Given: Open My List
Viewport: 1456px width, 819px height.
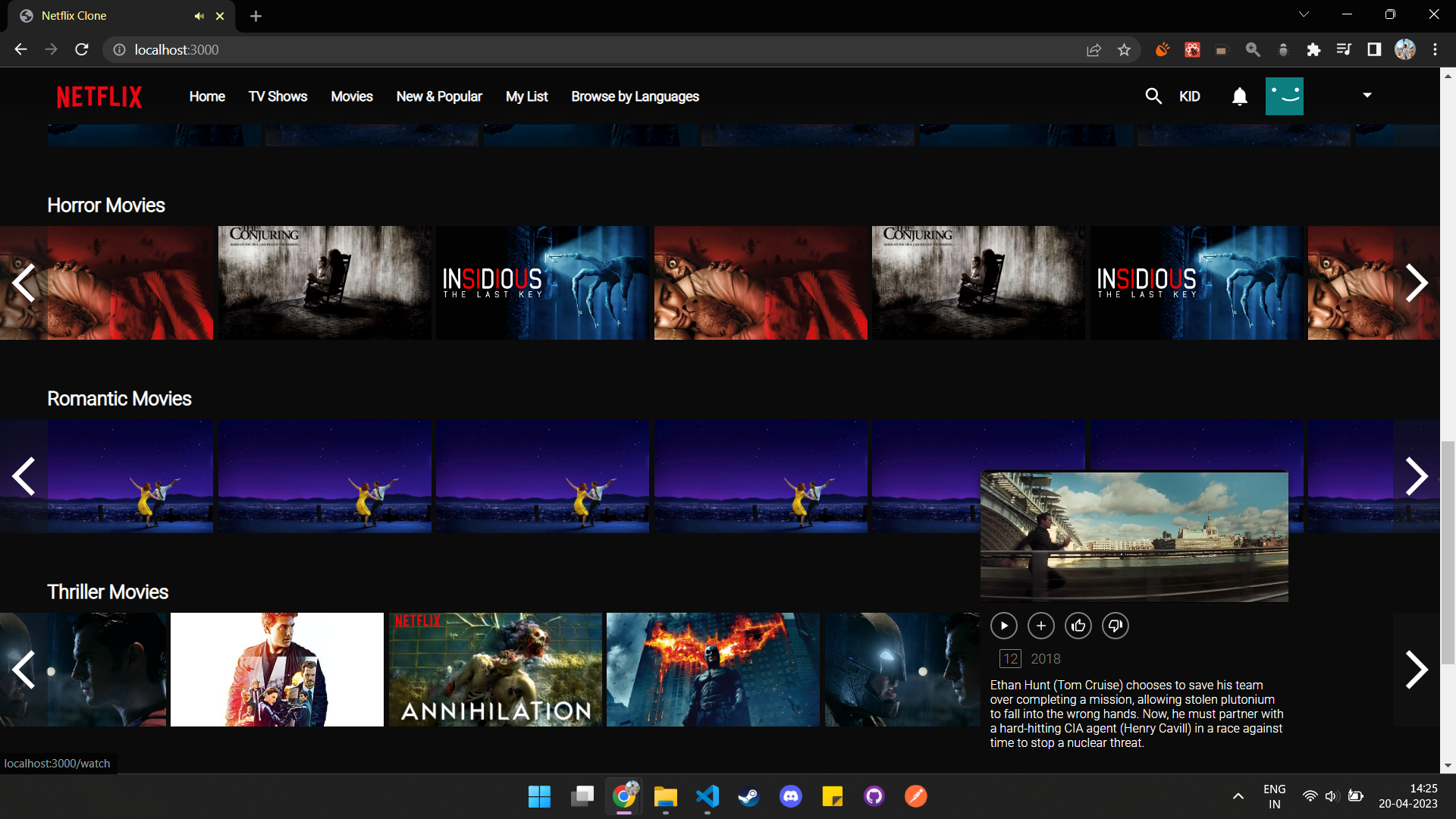Looking at the screenshot, I should pos(526,96).
